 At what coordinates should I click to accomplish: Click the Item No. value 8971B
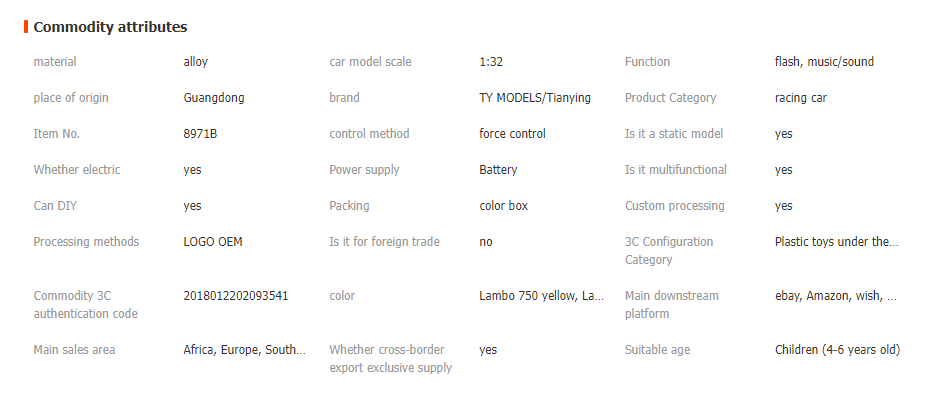(x=200, y=133)
